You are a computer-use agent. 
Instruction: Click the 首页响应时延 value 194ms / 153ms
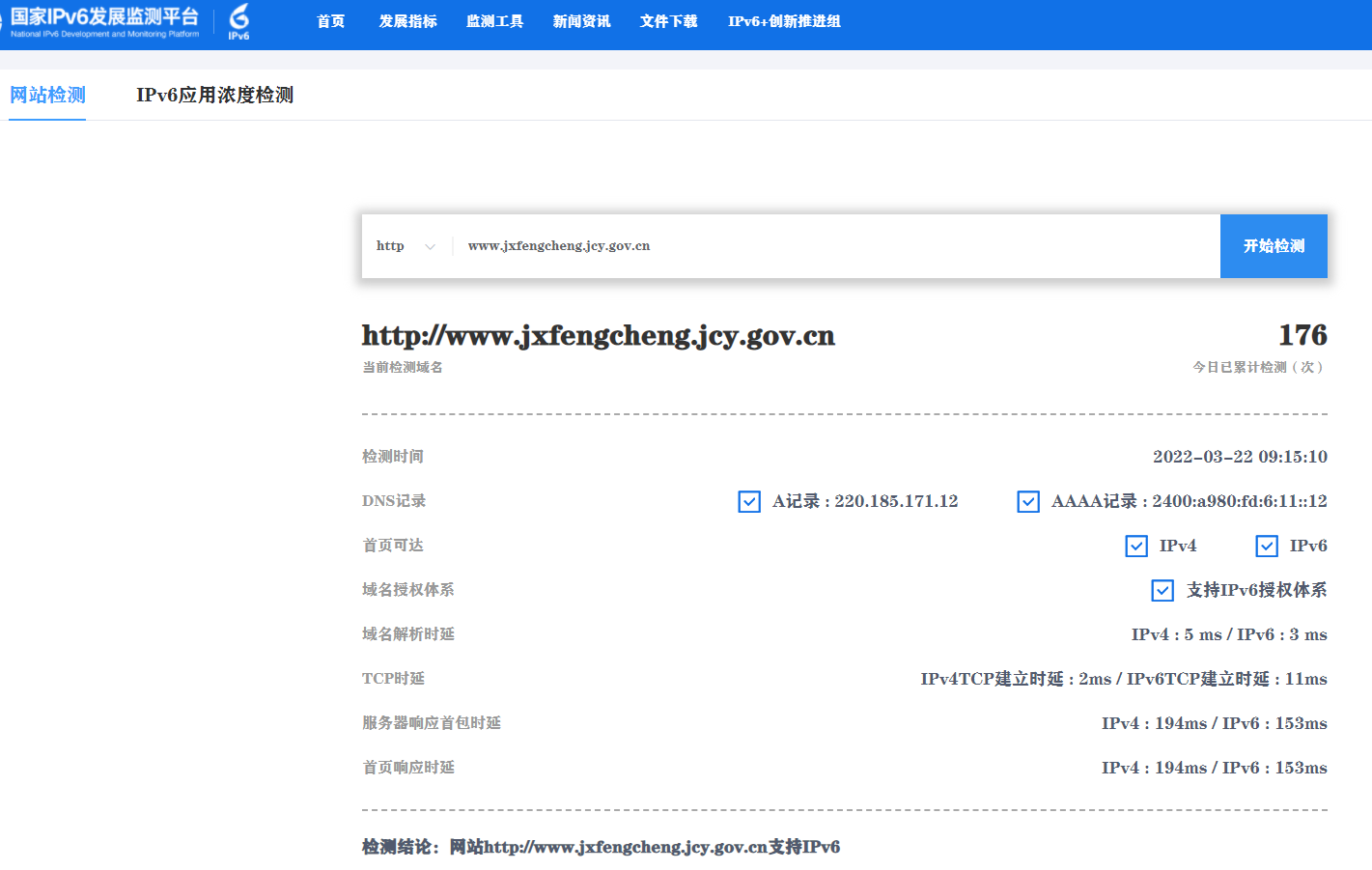[1215, 768]
